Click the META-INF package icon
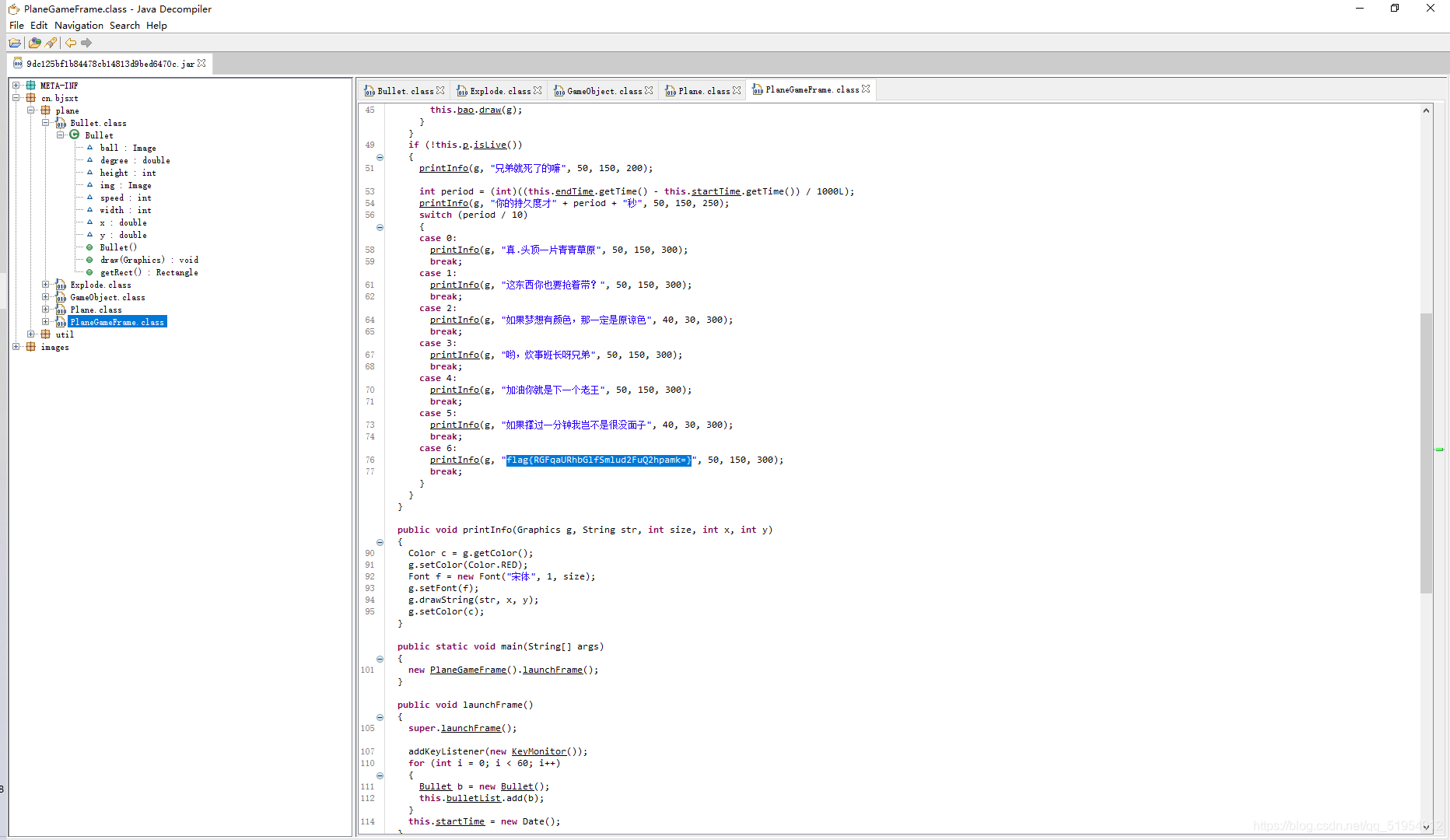The height and width of the screenshot is (840, 1450). (x=30, y=86)
